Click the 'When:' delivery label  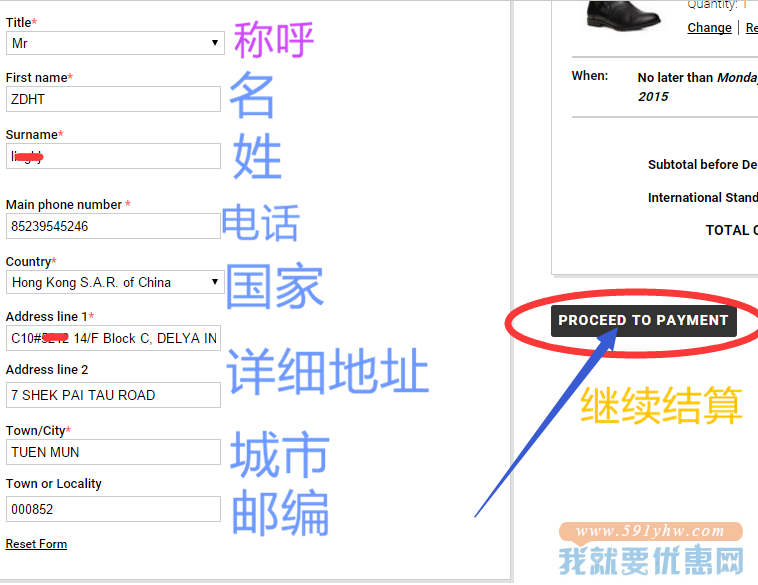click(590, 76)
